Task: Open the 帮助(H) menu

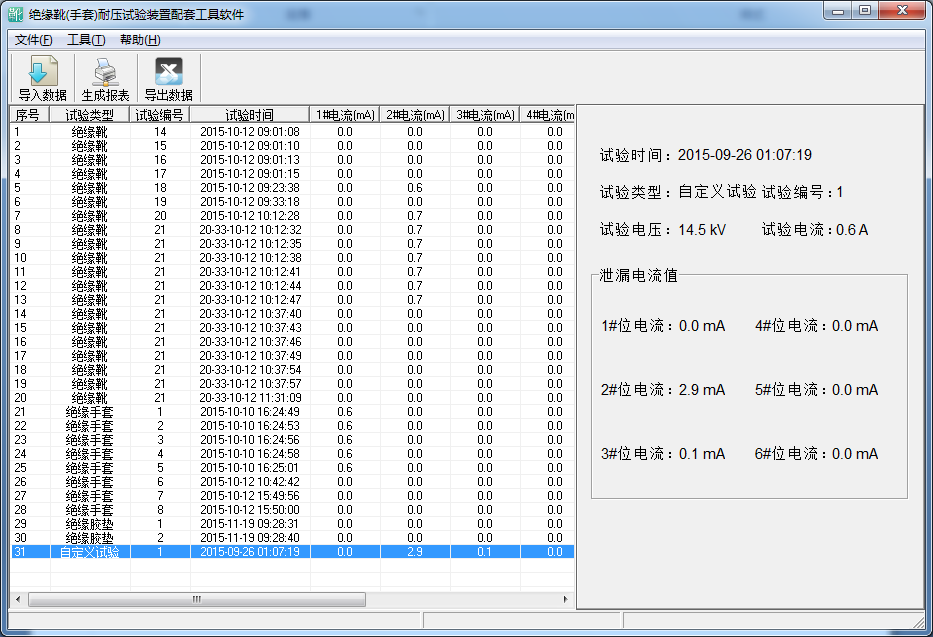Action: [140, 40]
